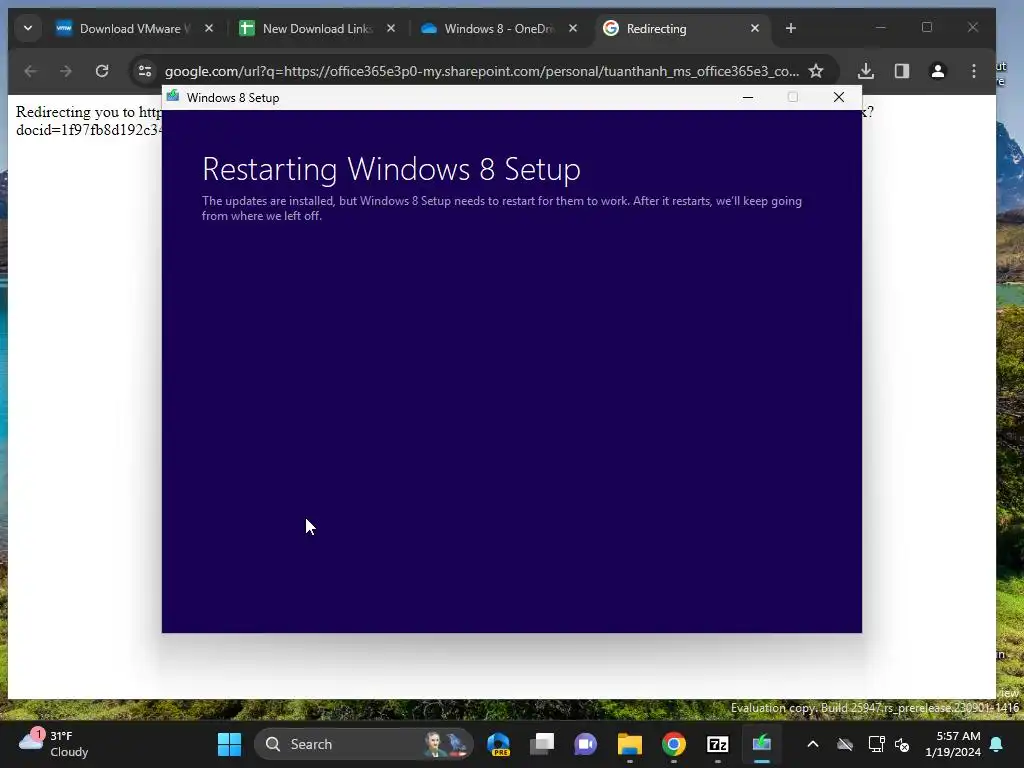The width and height of the screenshot is (1024, 768).
Task: Select Windows 8 Setup taskbar icon
Action: (761, 744)
